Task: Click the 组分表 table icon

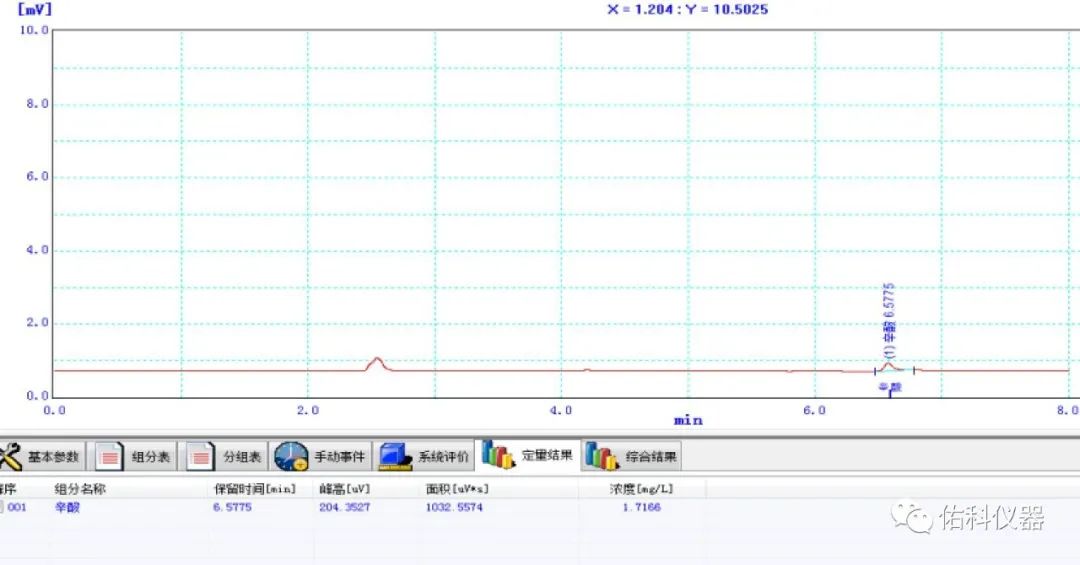Action: tap(108, 457)
